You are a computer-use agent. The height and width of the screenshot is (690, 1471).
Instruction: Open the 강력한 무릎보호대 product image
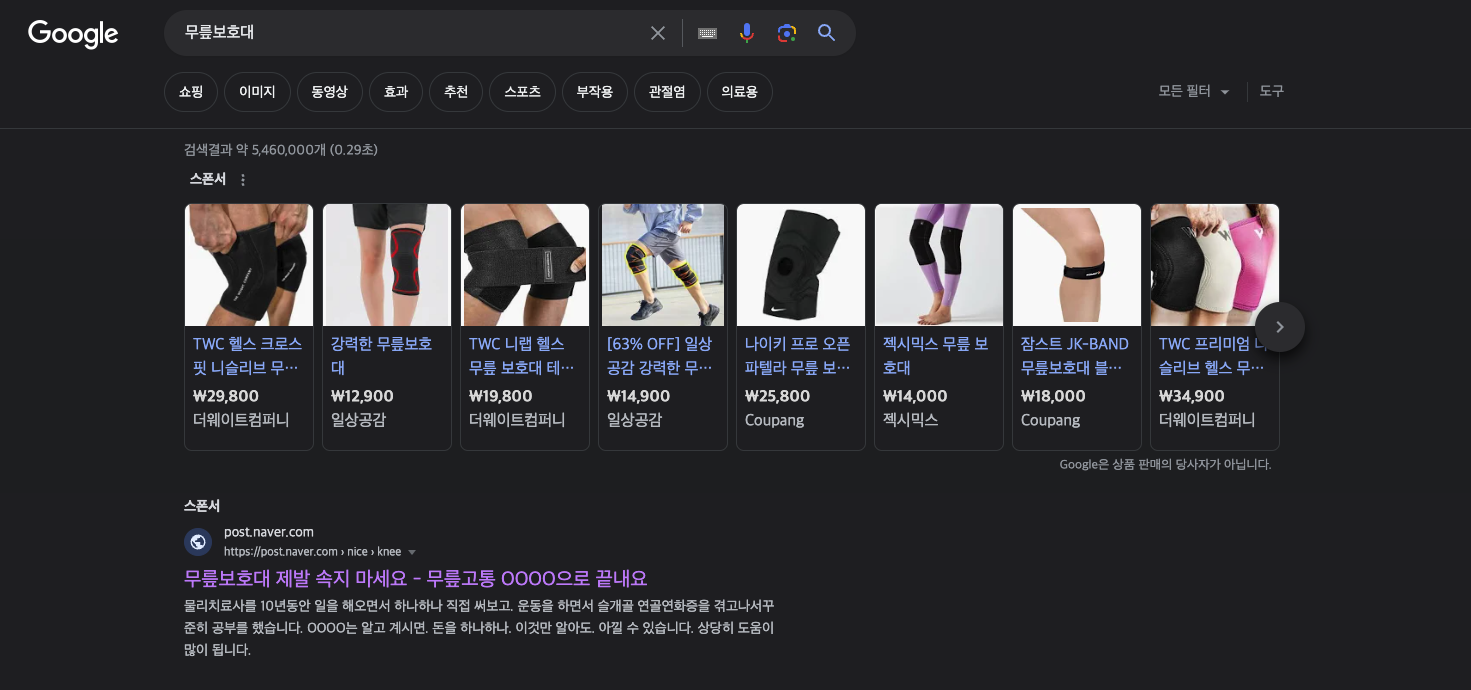pos(387,265)
